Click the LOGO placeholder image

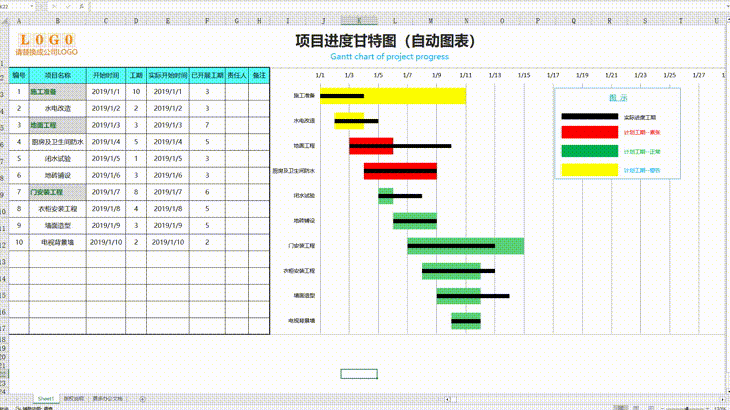coord(46,44)
